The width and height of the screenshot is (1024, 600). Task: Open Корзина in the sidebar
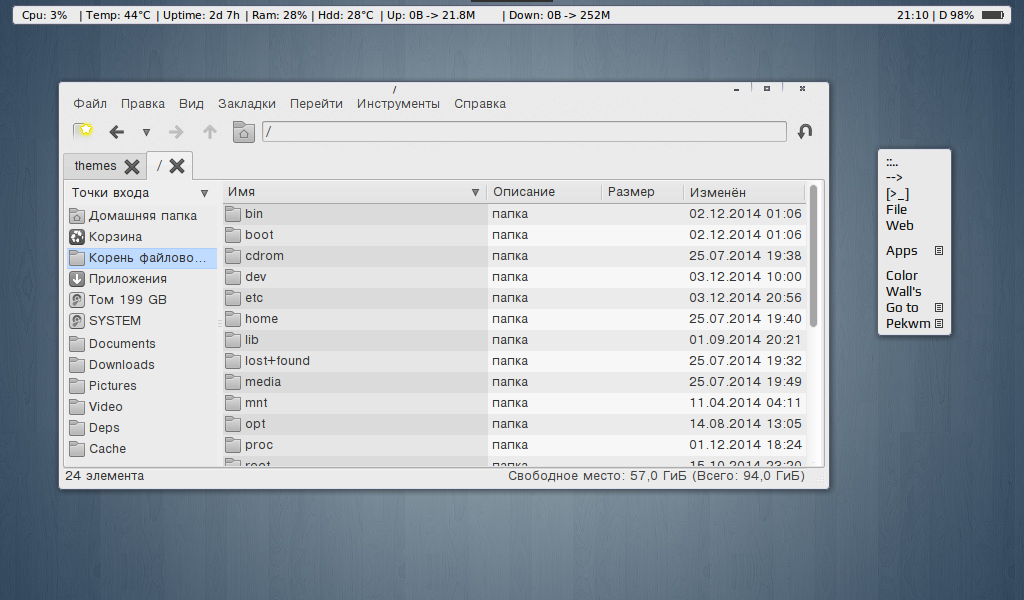(142, 236)
